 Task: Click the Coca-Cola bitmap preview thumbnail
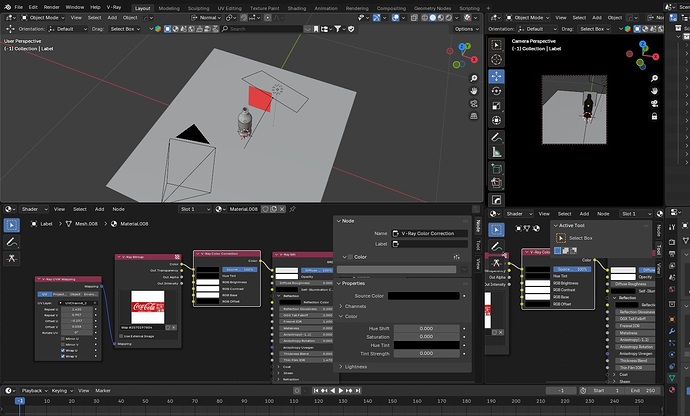(148, 307)
